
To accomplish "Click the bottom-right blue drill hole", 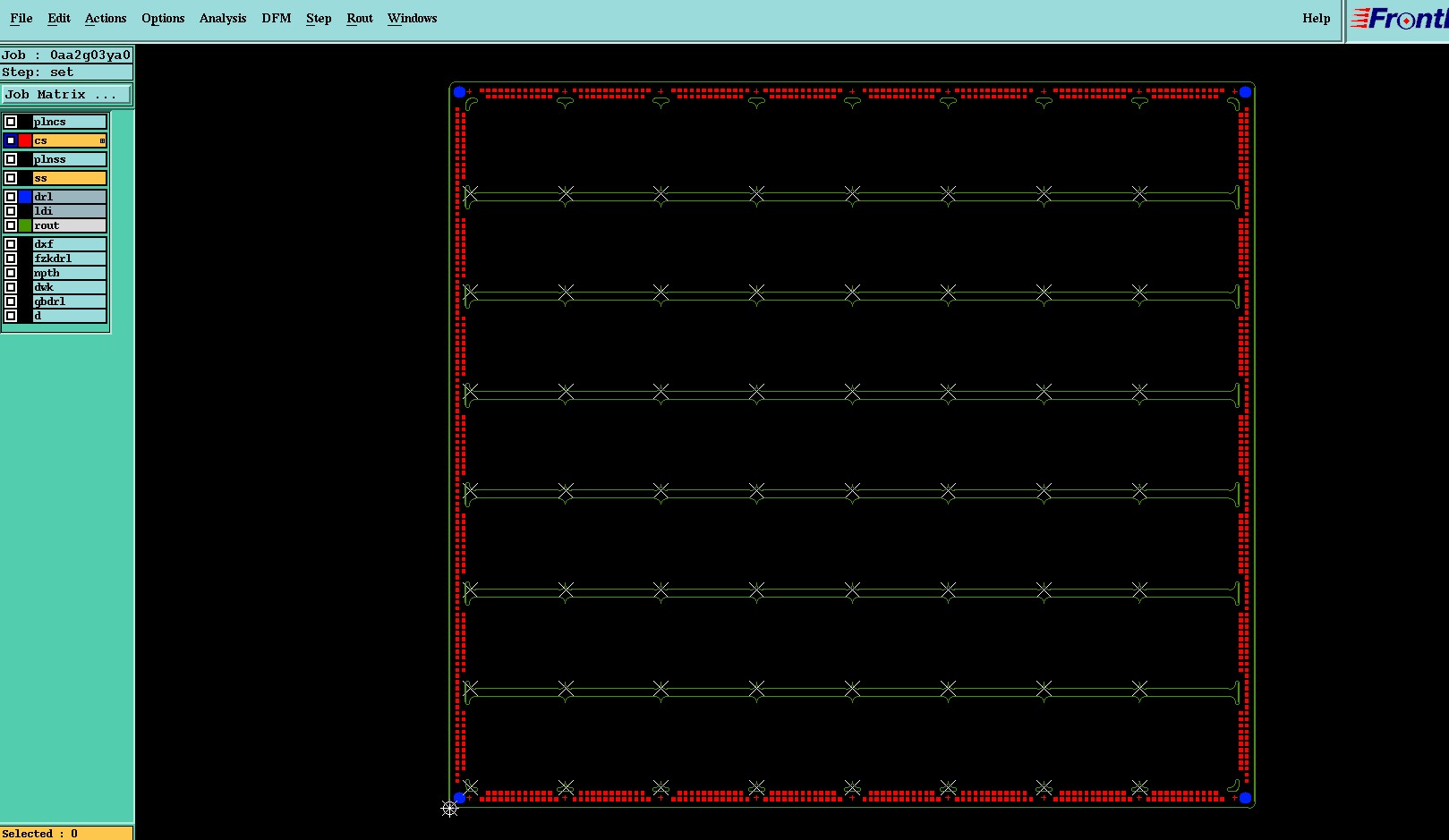I will [x=1245, y=798].
